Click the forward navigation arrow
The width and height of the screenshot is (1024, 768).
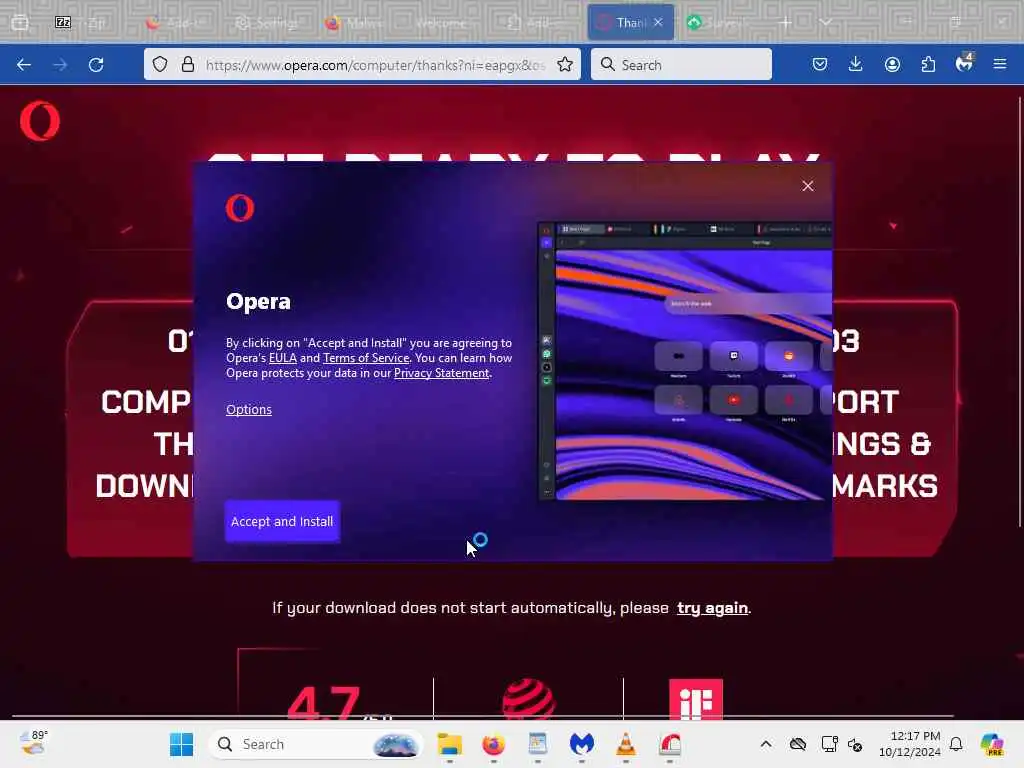(x=60, y=65)
